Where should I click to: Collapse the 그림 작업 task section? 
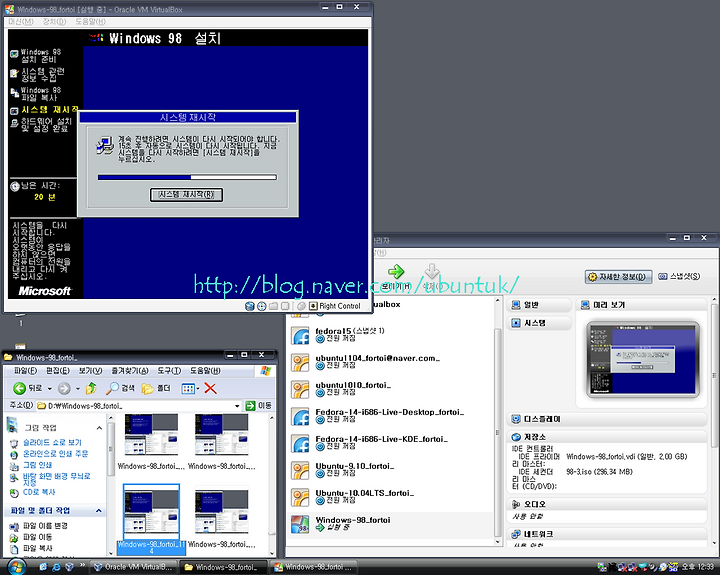click(99, 428)
